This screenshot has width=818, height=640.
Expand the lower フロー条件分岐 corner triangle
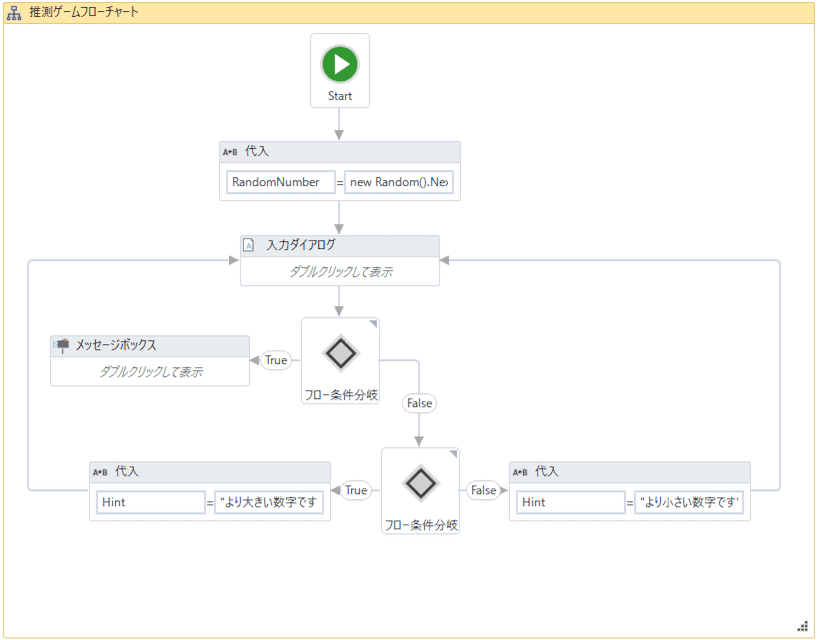453,454
